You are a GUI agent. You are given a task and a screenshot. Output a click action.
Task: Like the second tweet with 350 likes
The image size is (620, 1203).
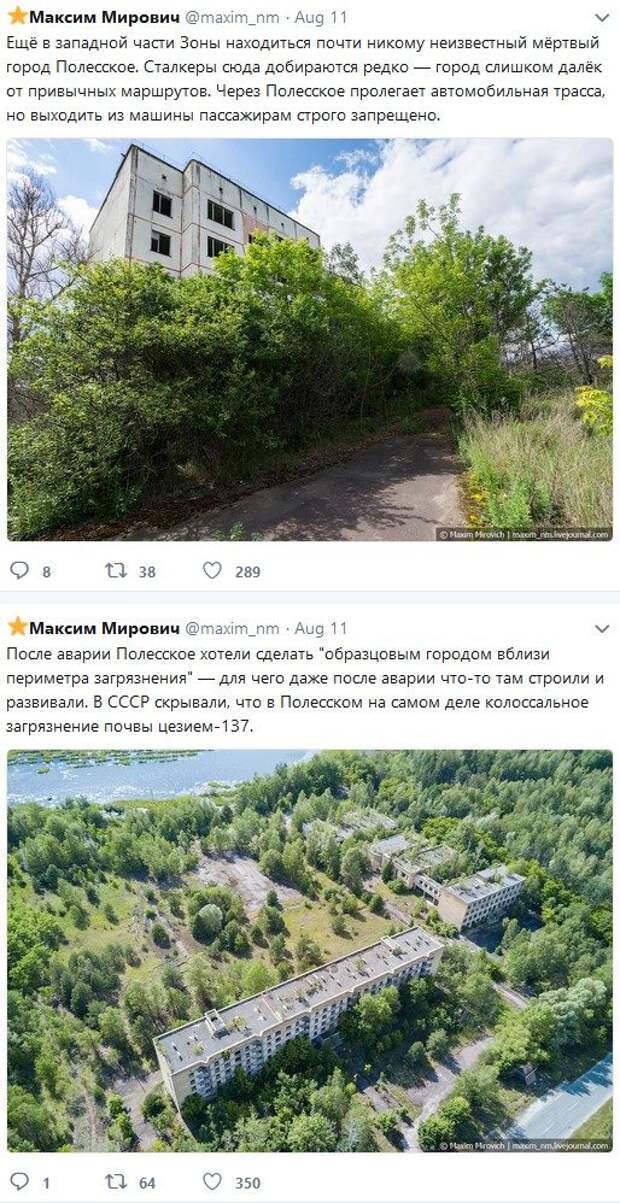212,1181
